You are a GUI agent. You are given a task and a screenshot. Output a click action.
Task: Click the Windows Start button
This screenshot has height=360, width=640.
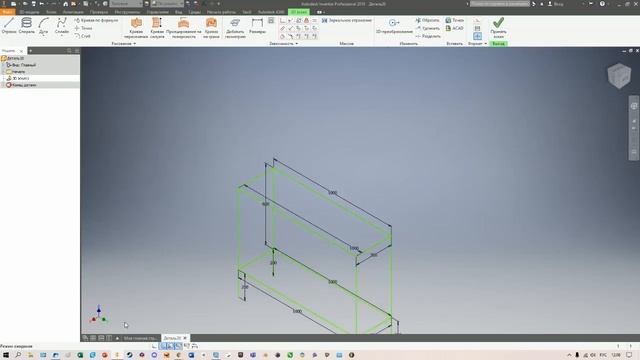coord(6,355)
